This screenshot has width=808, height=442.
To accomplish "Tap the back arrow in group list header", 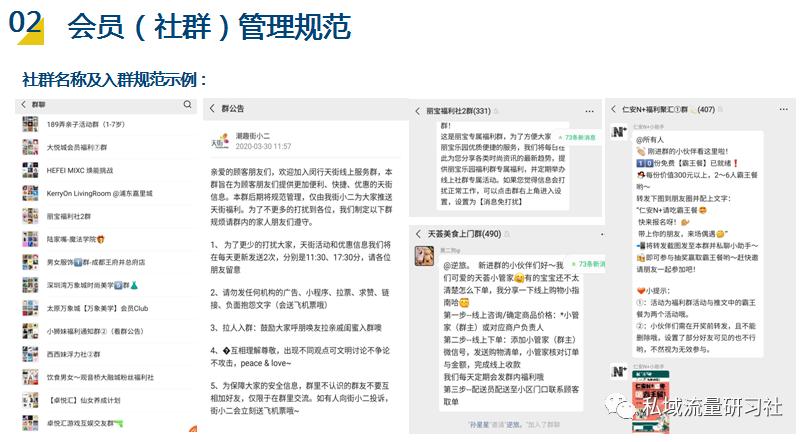I will [x=23, y=105].
